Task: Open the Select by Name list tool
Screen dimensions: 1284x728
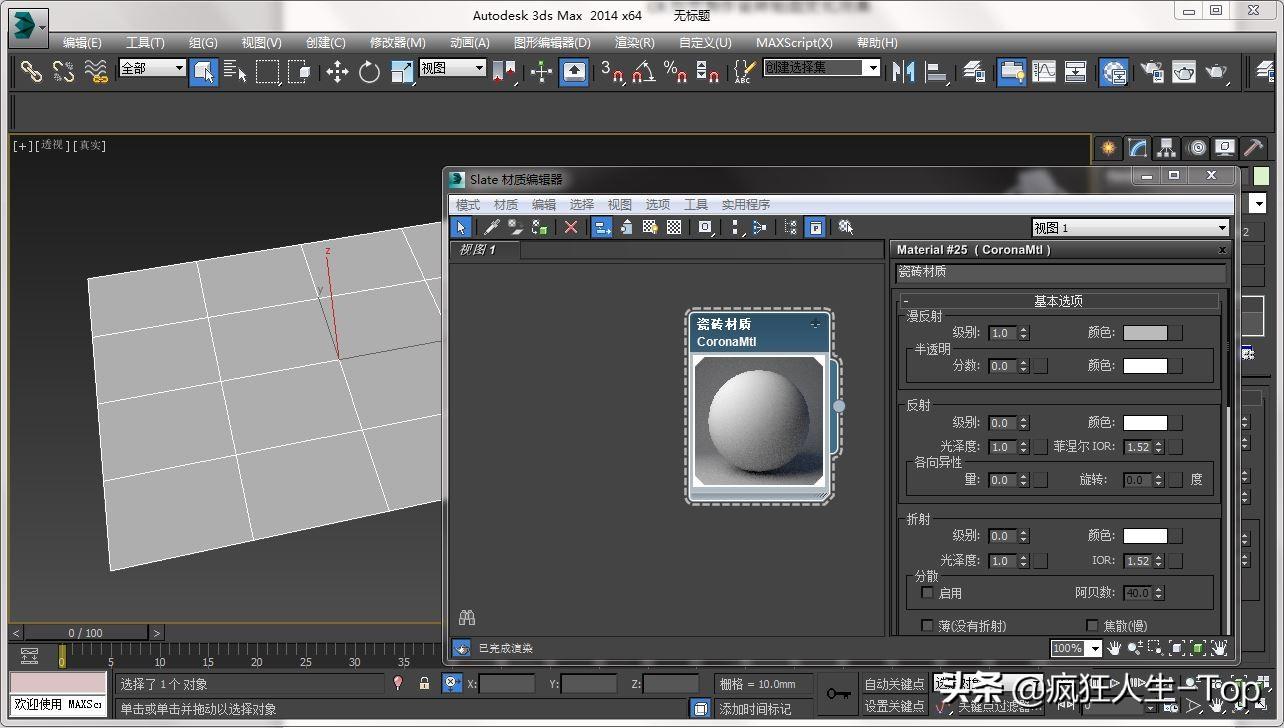Action: click(236, 72)
